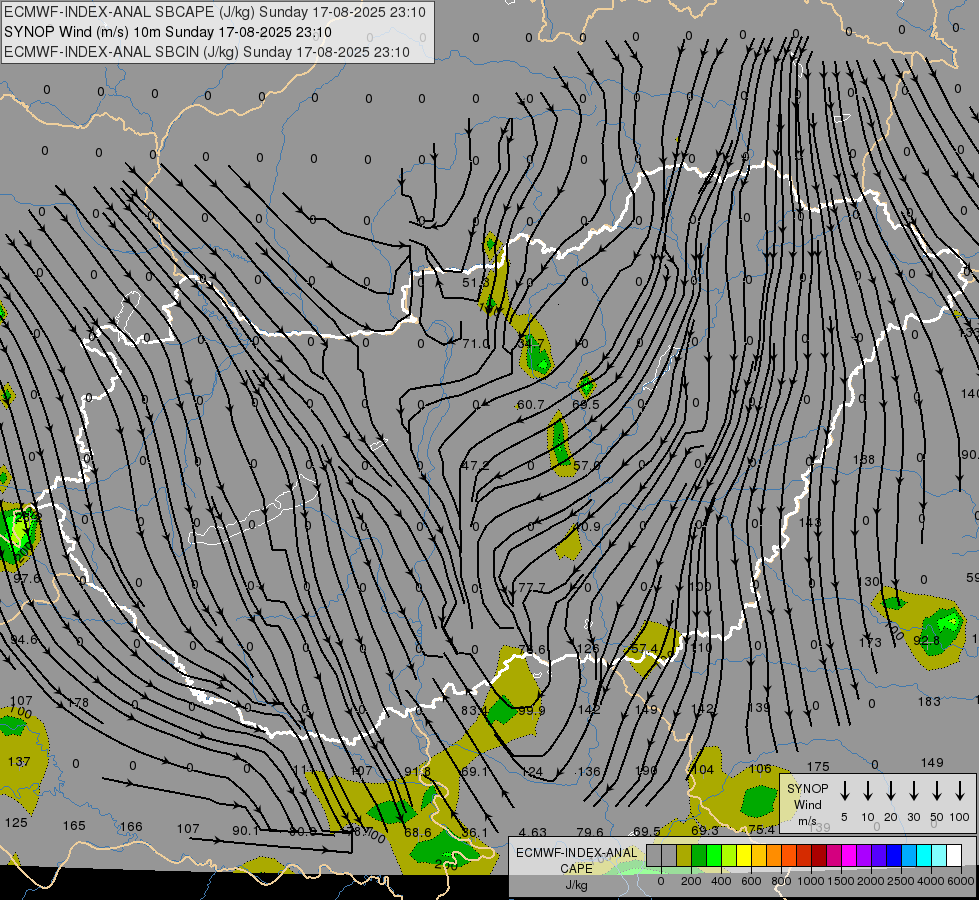Click the 183 value at right side
The height and width of the screenshot is (900, 979).
[929, 701]
